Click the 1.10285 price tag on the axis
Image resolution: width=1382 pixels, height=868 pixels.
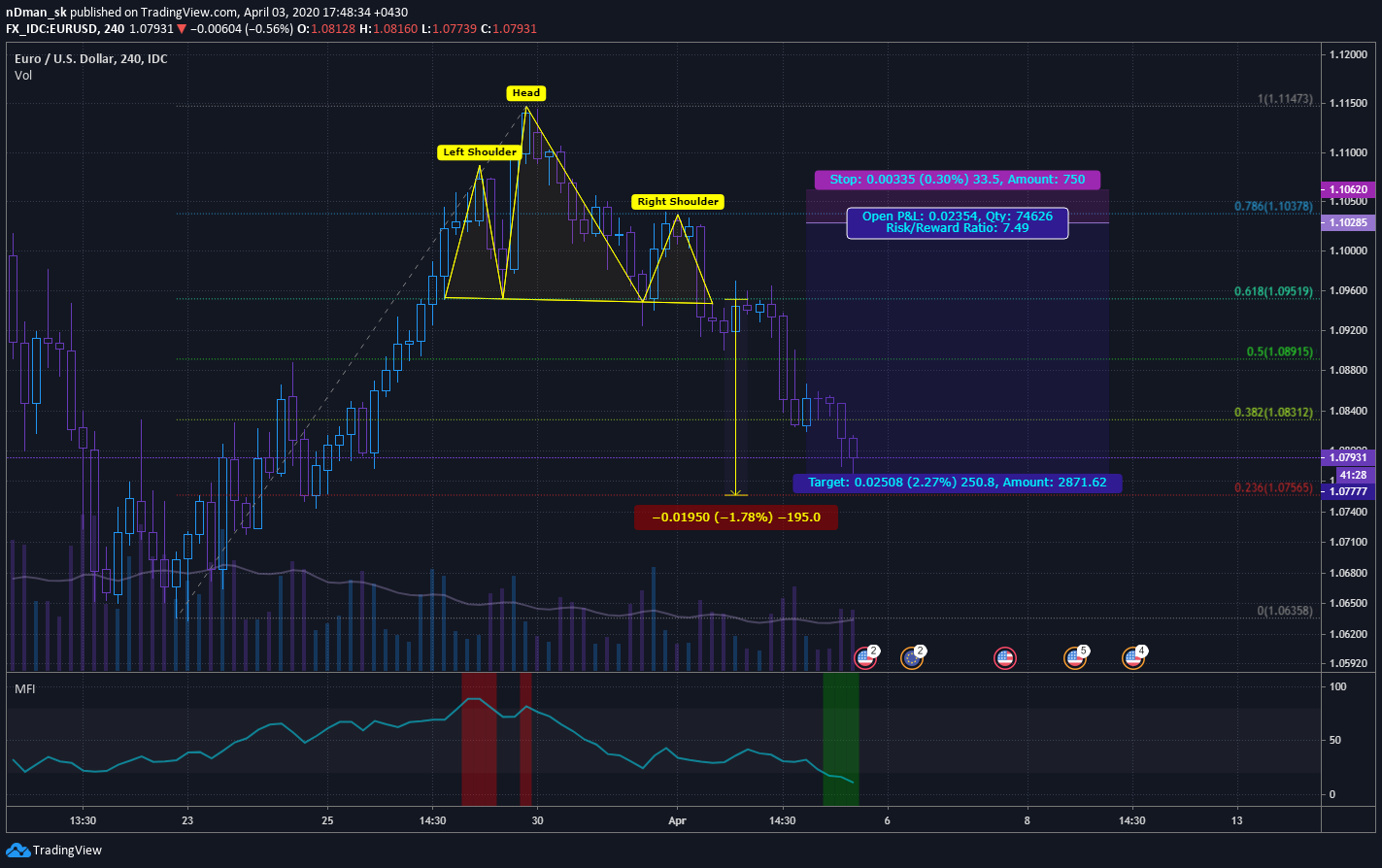[x=1350, y=222]
